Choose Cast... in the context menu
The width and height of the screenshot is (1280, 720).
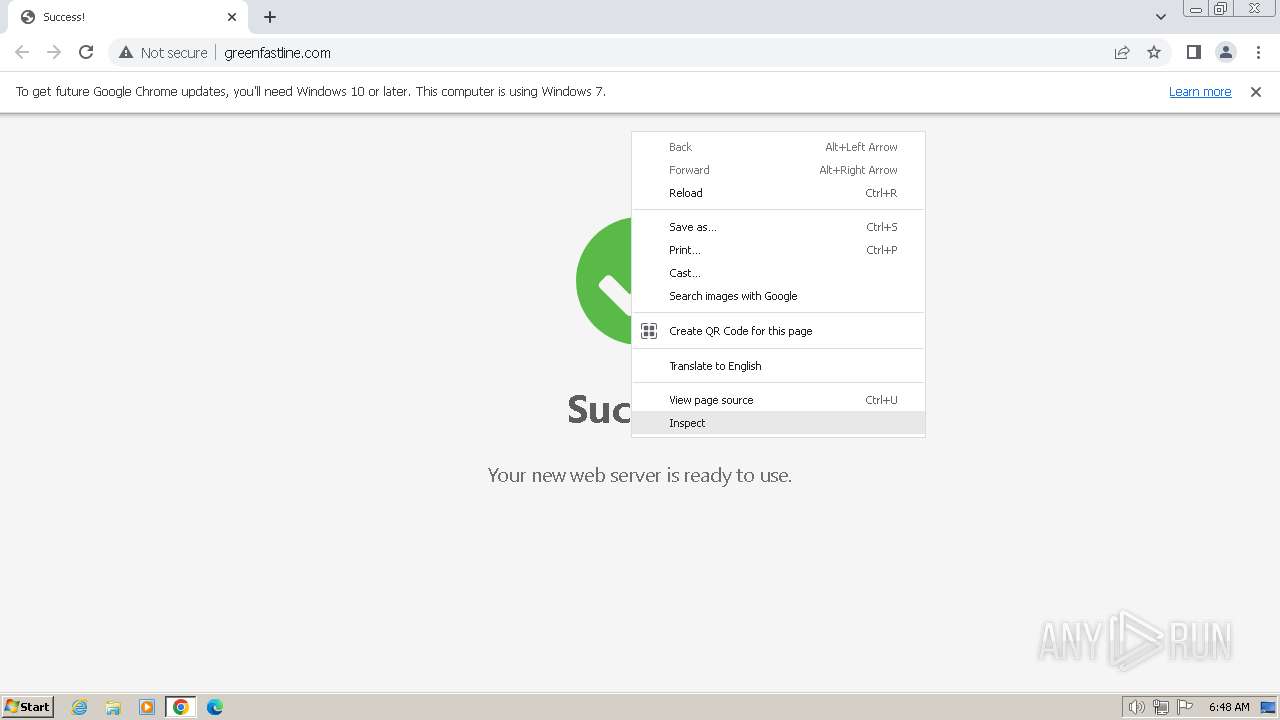[x=778, y=273]
